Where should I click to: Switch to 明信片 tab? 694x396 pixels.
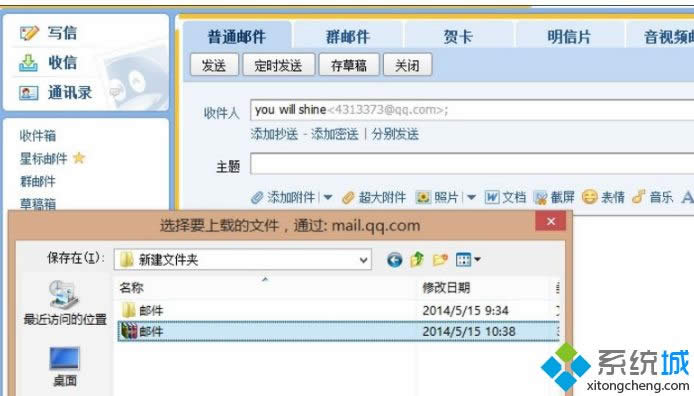click(x=569, y=36)
